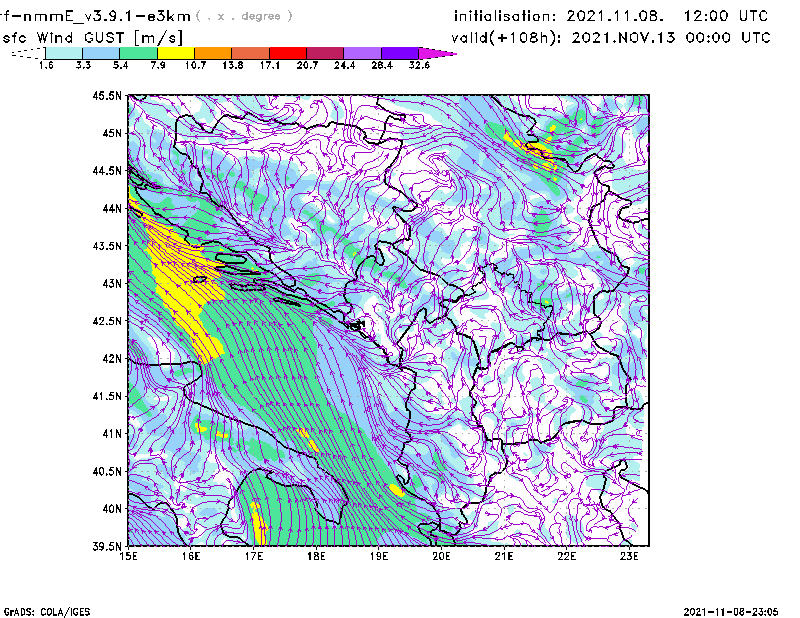Click the initialisation date '2021.11.08.' text
This screenshot has height=618, width=800.
(615, 16)
